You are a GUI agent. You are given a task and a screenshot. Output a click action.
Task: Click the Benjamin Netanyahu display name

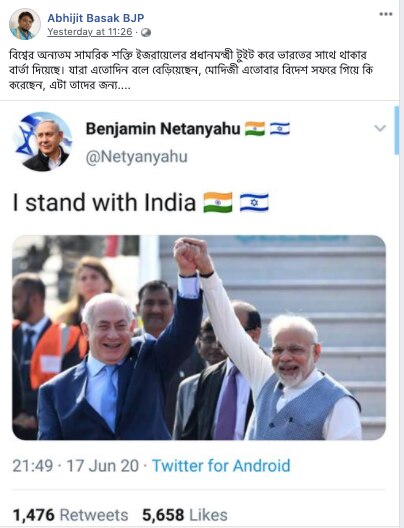(x=163, y=129)
